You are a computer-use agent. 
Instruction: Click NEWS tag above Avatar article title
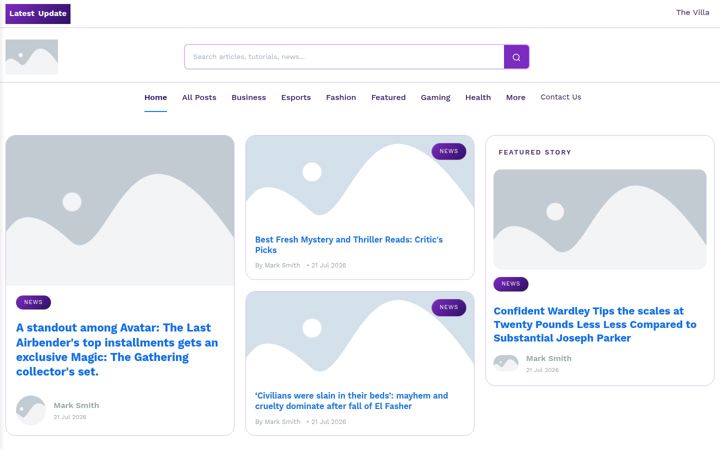(33, 302)
